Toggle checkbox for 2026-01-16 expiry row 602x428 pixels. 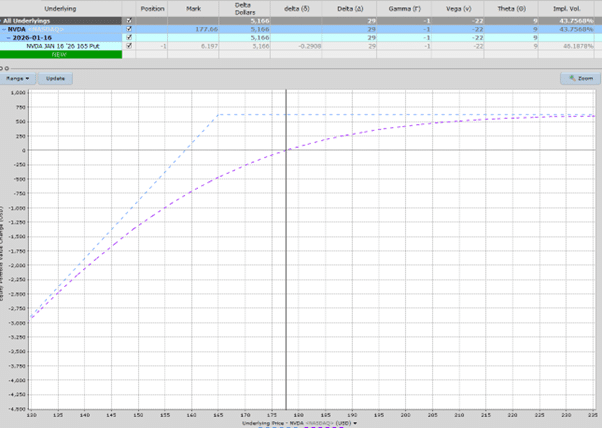pos(128,37)
